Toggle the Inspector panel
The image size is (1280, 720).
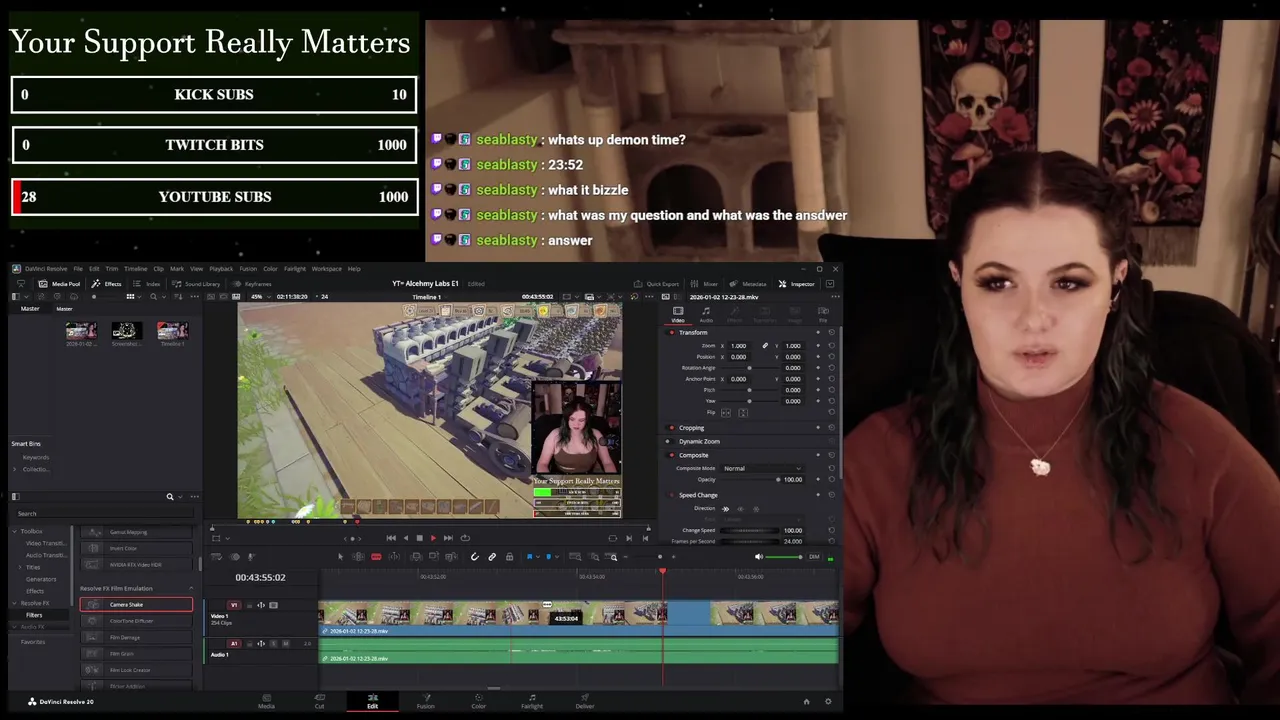click(797, 284)
